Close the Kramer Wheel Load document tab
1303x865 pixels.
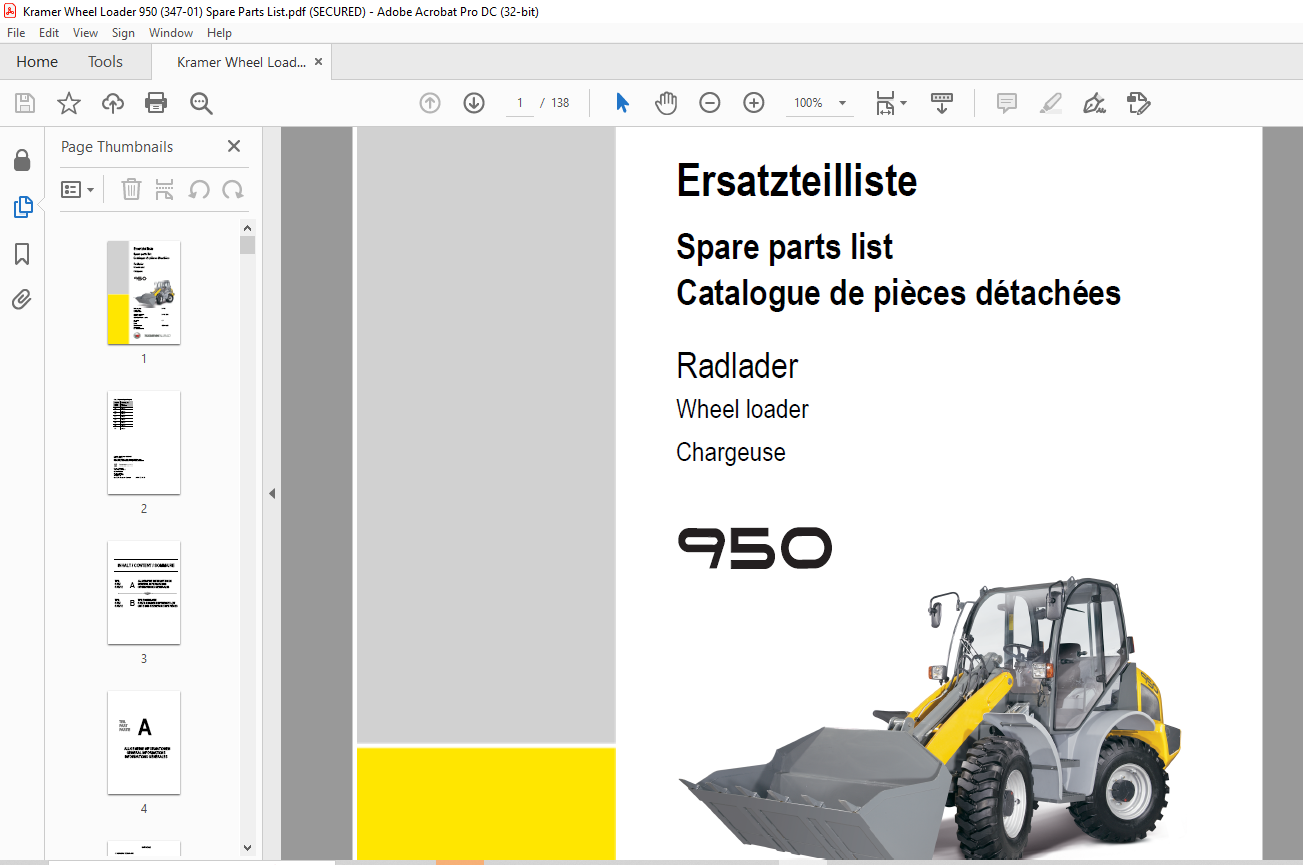pyautogui.click(x=318, y=62)
